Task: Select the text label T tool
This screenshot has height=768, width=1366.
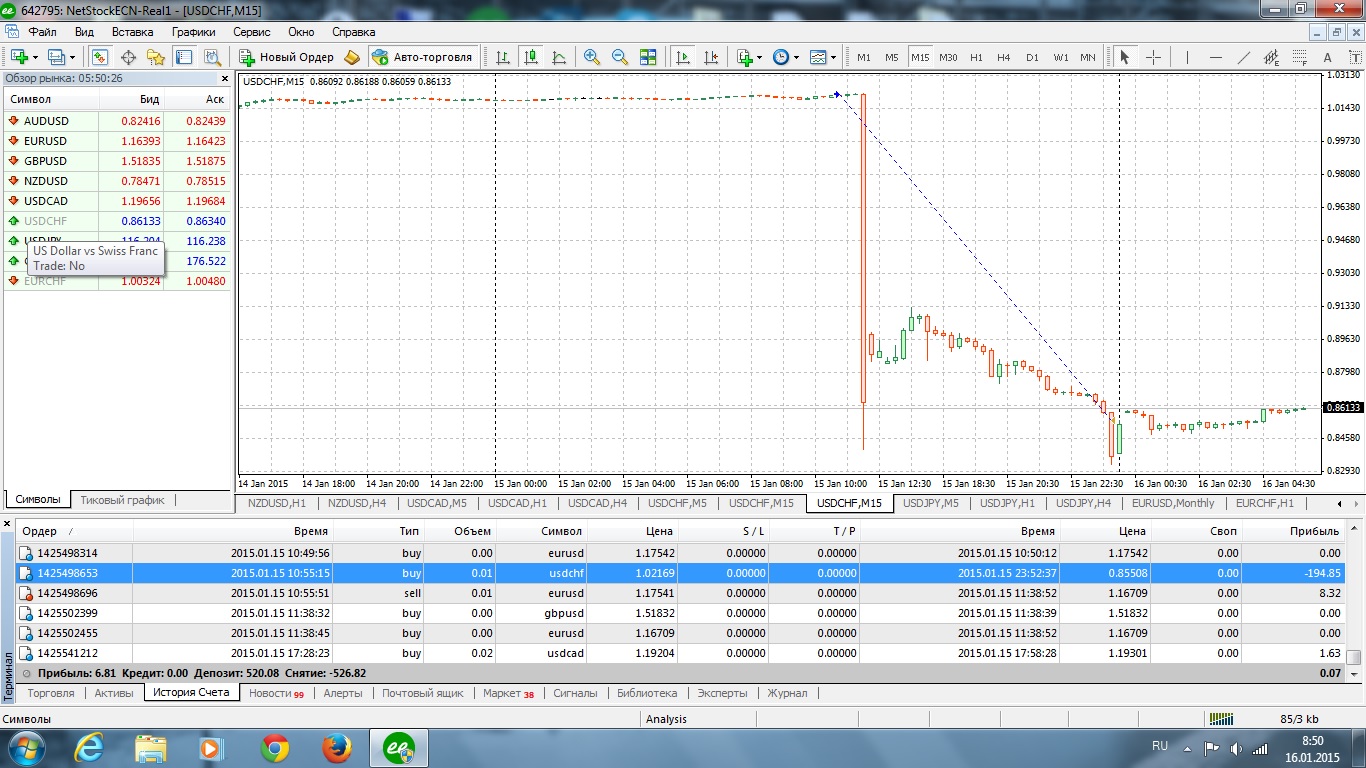Action: point(1355,57)
